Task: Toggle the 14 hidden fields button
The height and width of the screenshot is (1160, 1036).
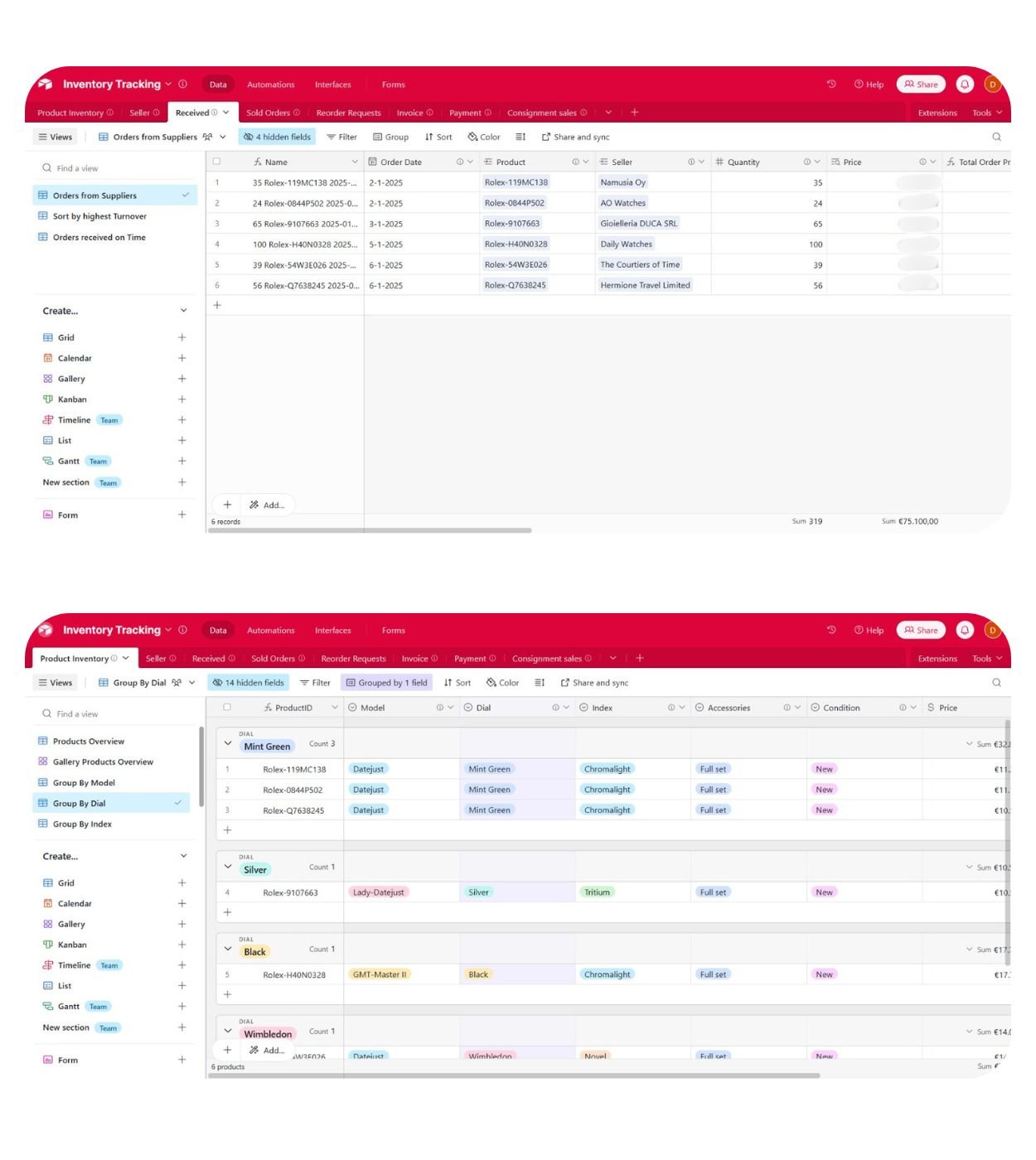Action: coord(248,683)
